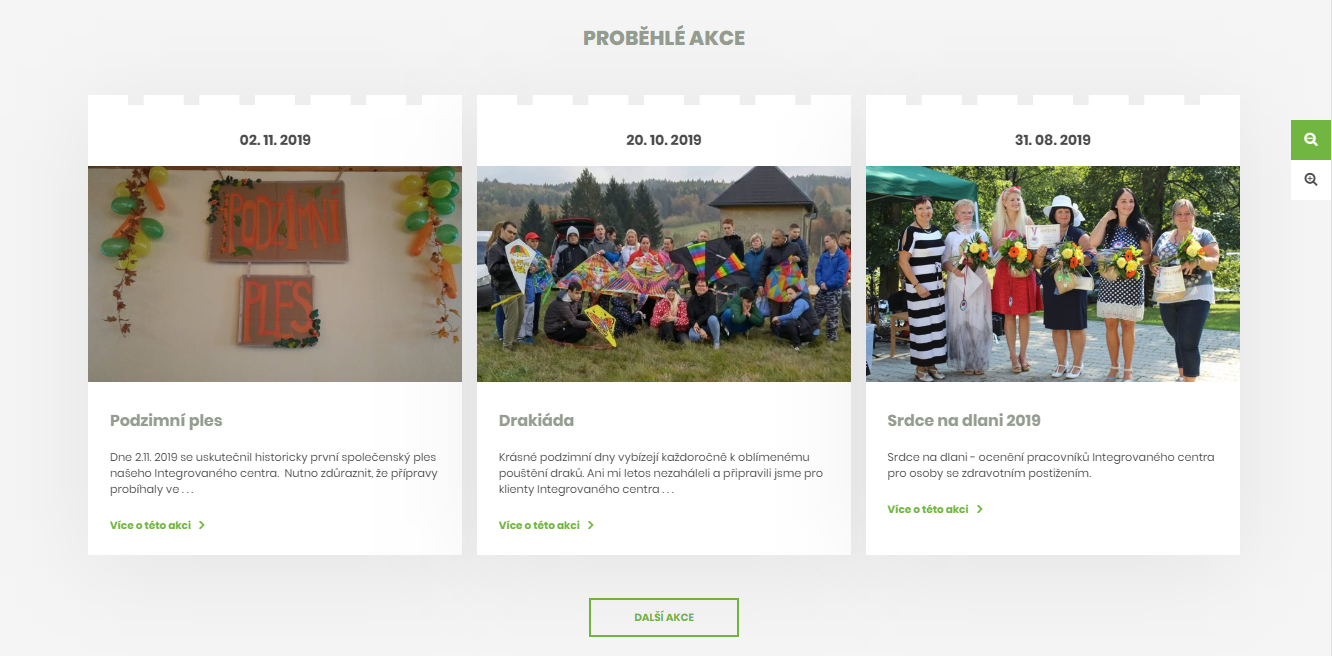Click the zoom-in magnifier icon

tap(1311, 180)
